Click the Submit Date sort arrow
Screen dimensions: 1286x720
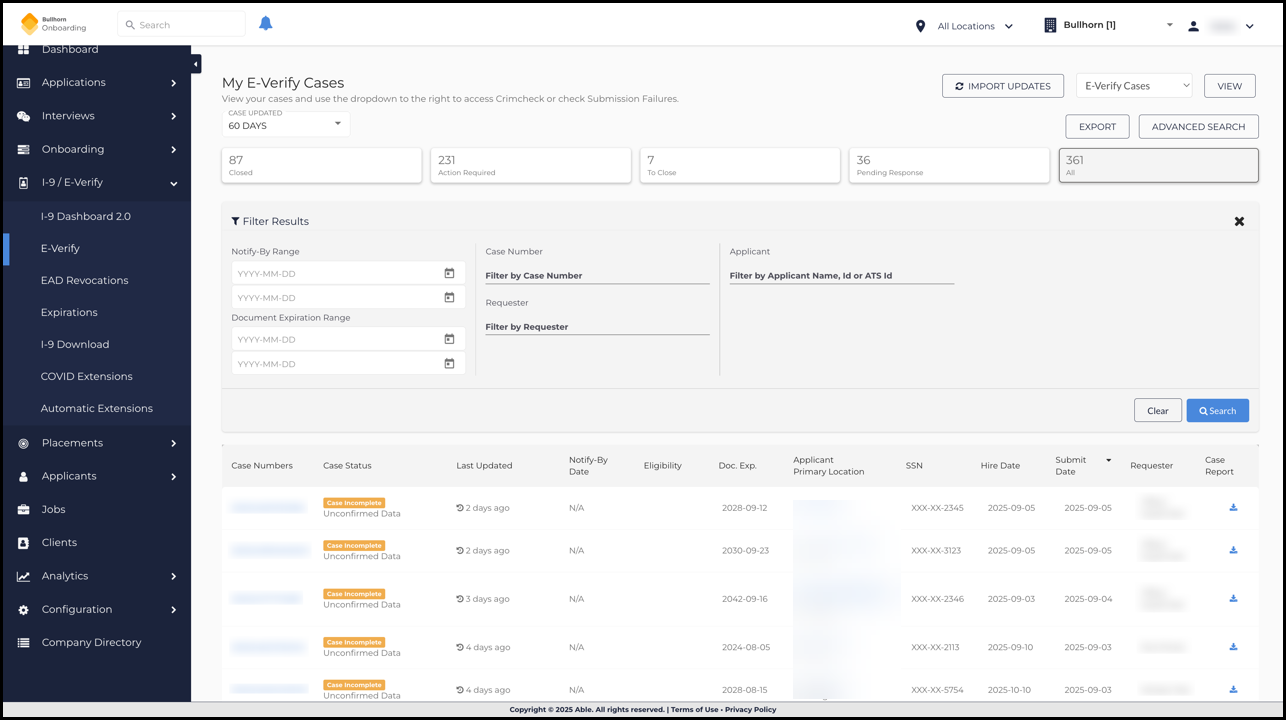pos(1108,460)
